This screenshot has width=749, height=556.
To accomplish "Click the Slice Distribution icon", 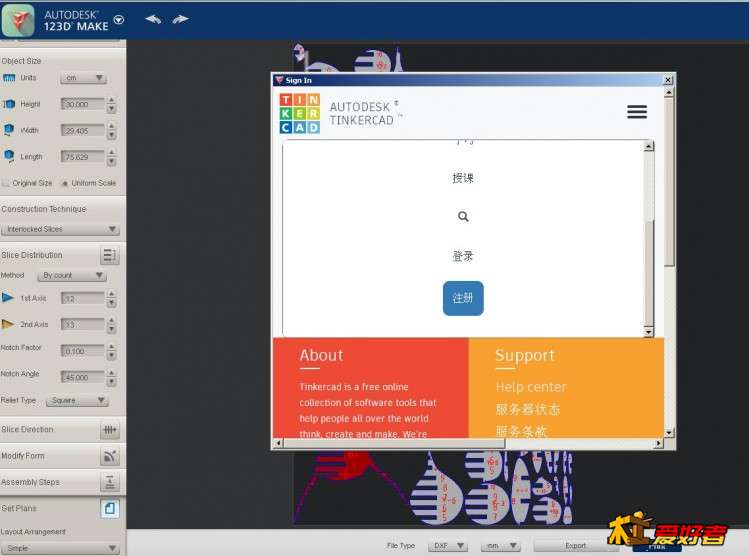I will tap(110, 256).
